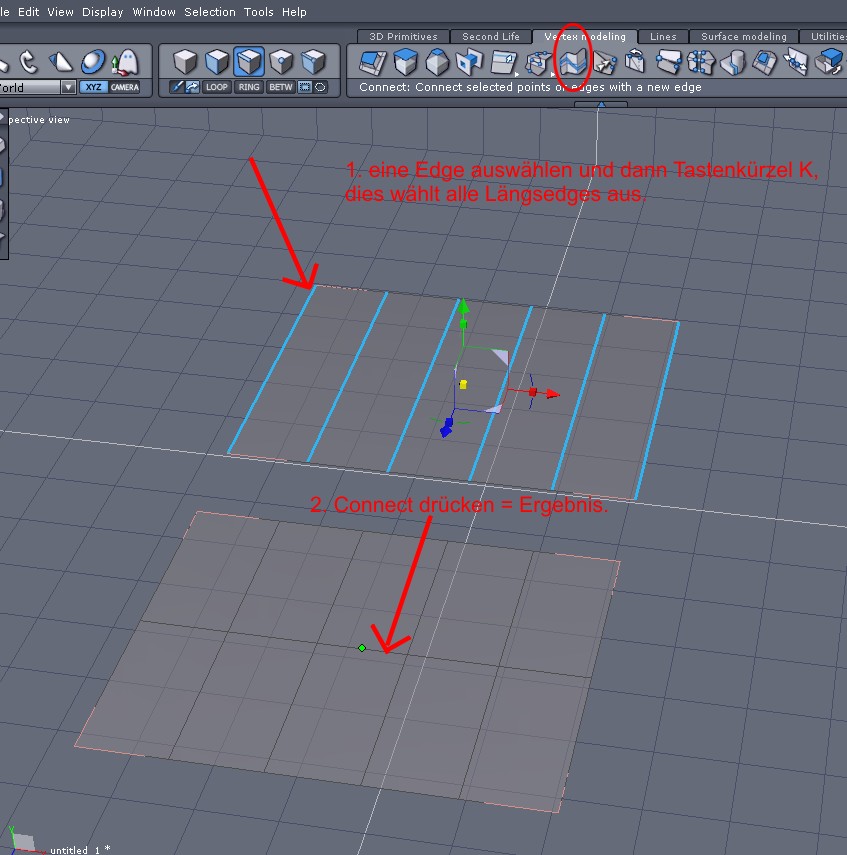Click the red X-axis manipulator arrow
This screenshot has height=855, width=847.
point(552,394)
